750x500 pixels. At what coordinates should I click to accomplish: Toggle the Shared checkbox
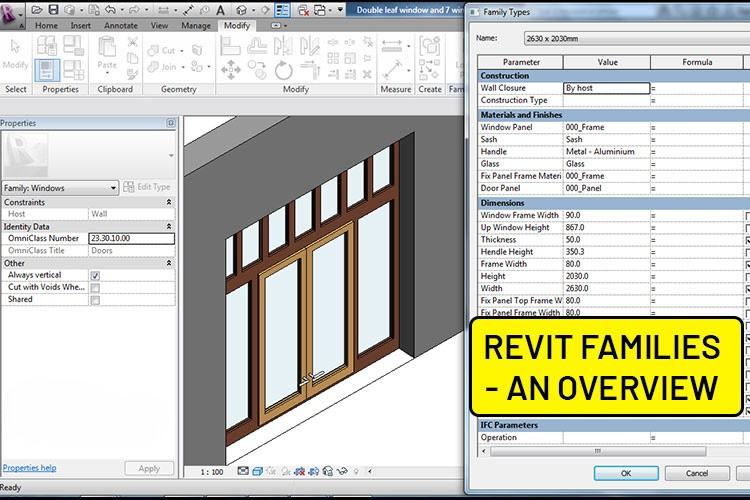point(95,300)
